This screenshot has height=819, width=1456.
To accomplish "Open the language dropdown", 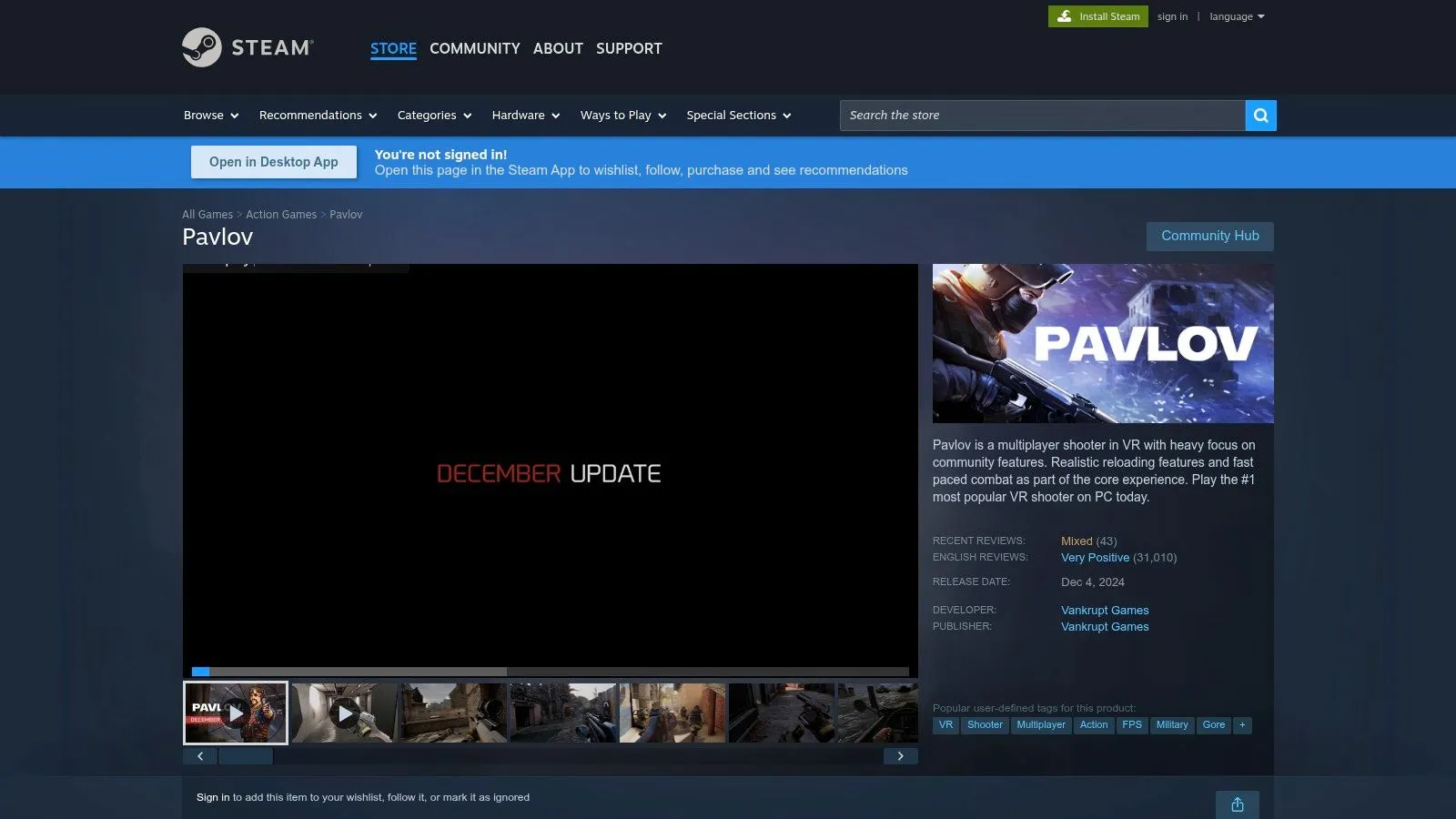I will coord(1237,16).
